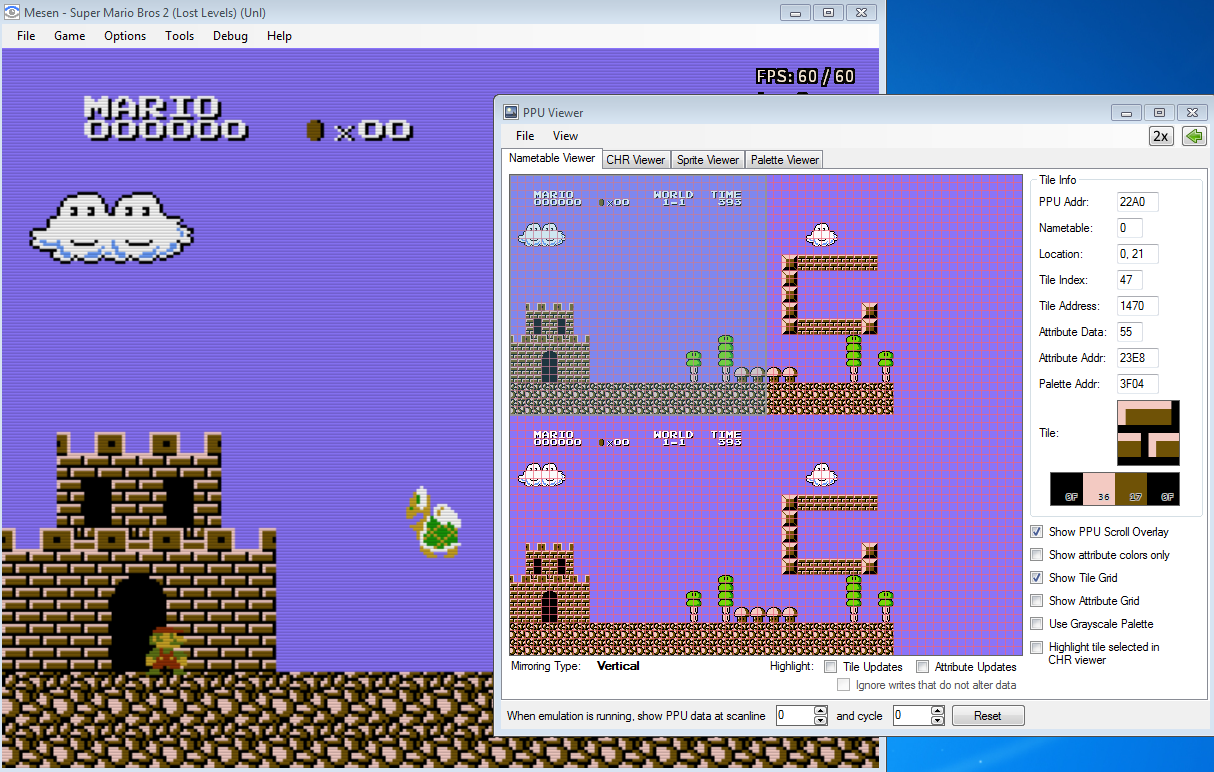Enable Show attribute colors only
This screenshot has height=772, width=1214.
pos(1038,555)
